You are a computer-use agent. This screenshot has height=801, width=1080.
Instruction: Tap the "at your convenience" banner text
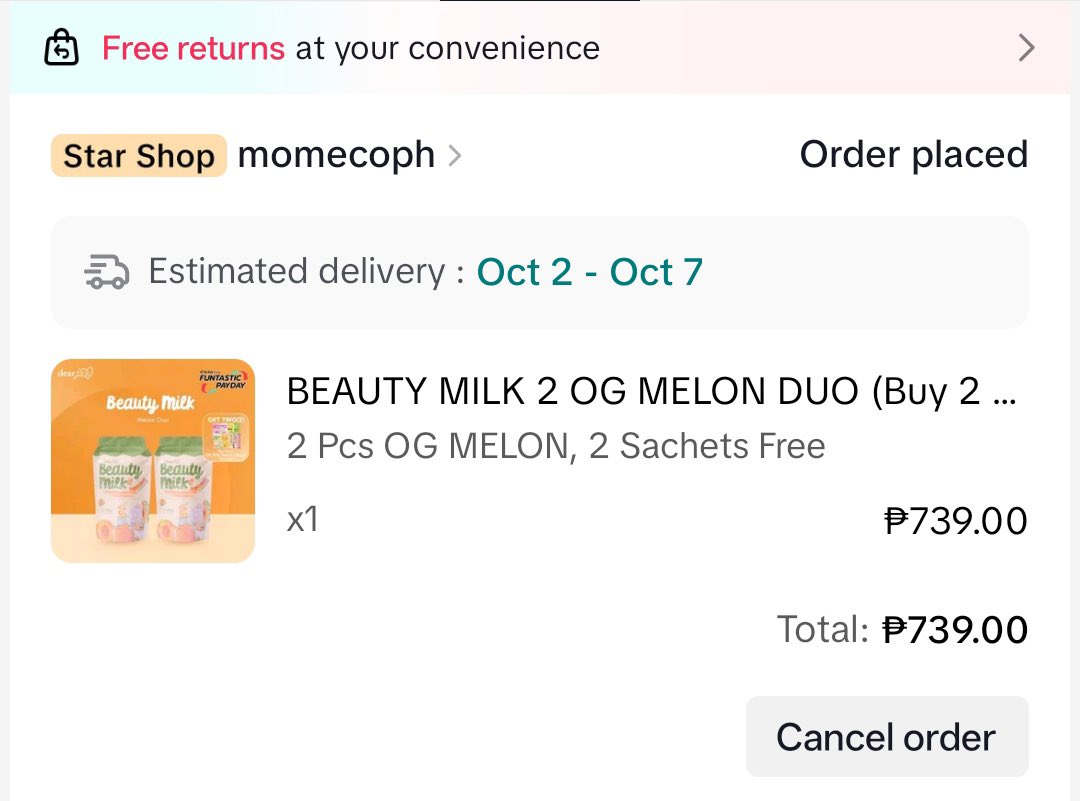pos(447,48)
